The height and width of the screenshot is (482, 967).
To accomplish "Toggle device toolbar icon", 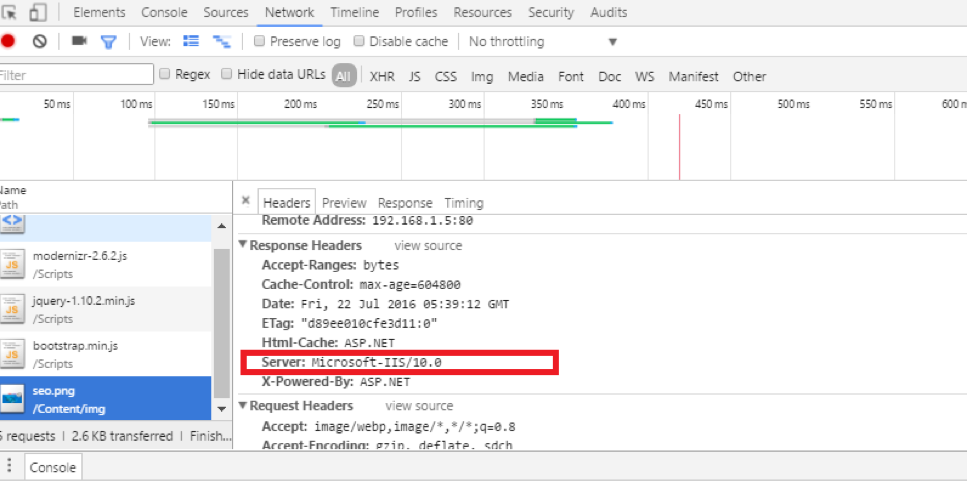I will tap(38, 13).
